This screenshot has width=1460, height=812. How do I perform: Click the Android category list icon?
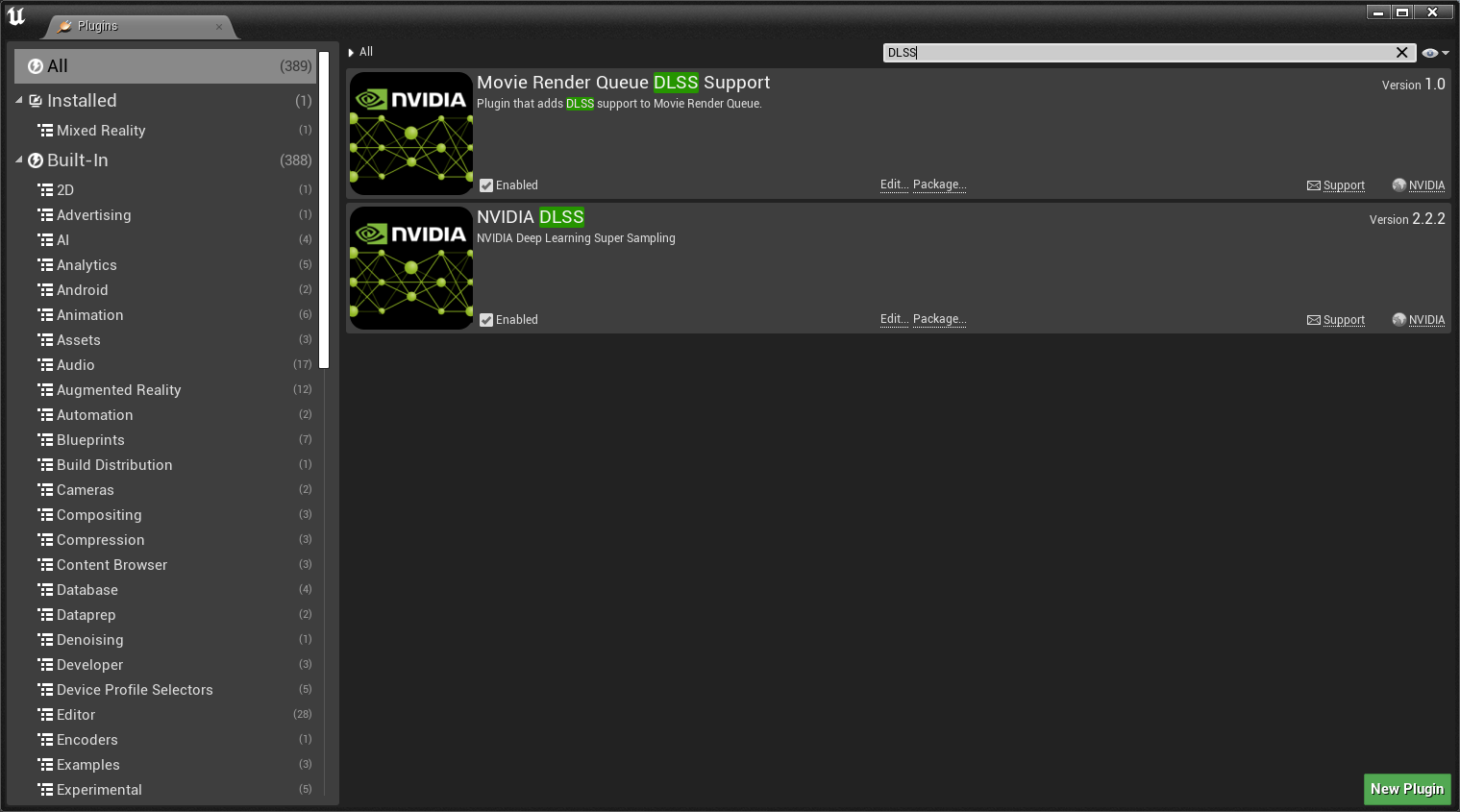[45, 290]
